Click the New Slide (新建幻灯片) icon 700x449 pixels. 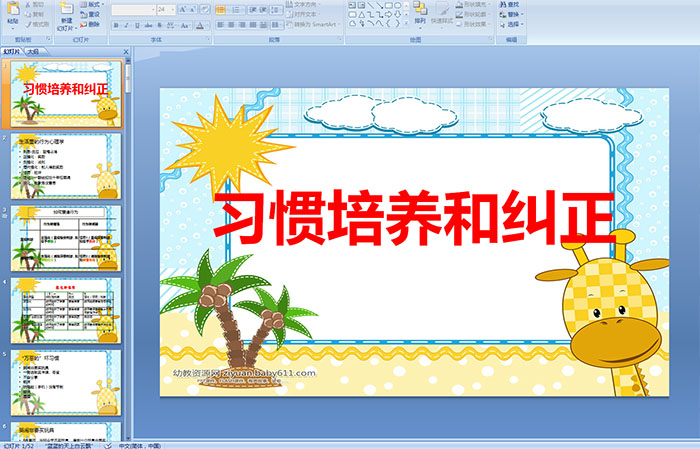[x=67, y=8]
